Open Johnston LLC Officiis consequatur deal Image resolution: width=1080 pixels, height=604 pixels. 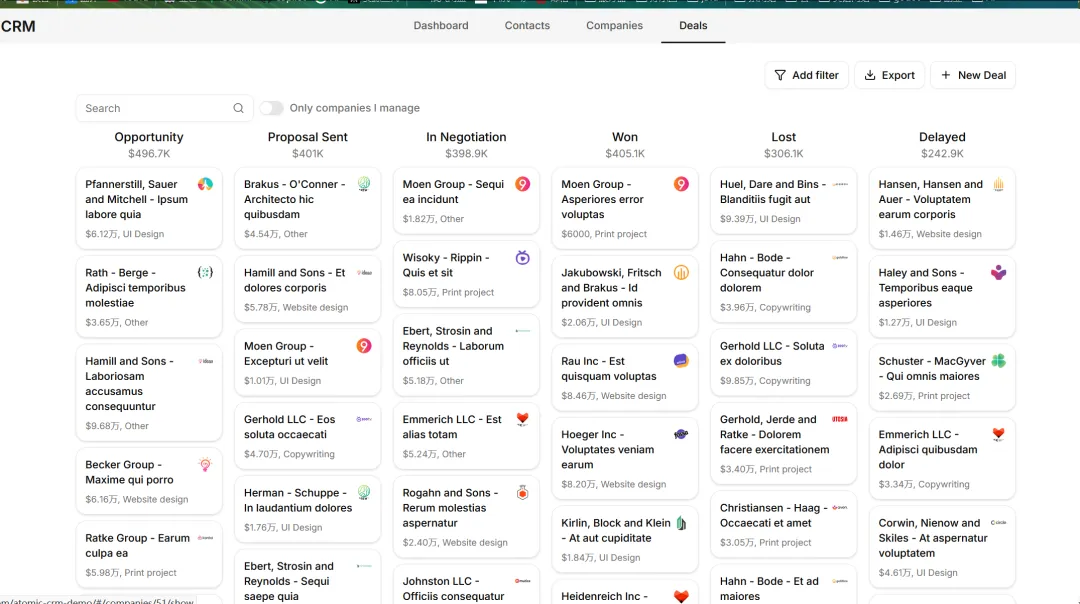click(x=466, y=585)
